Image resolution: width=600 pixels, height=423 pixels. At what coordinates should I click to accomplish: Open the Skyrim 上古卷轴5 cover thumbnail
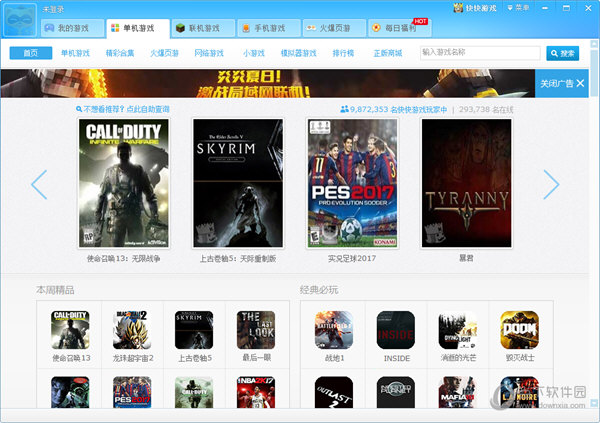coord(238,184)
